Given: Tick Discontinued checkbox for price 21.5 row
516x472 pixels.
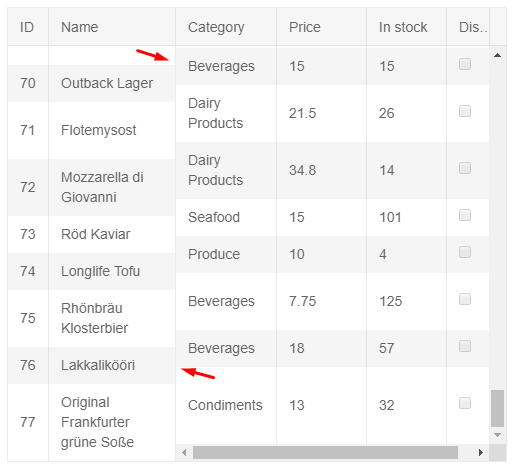Looking at the screenshot, I should click(x=465, y=111).
